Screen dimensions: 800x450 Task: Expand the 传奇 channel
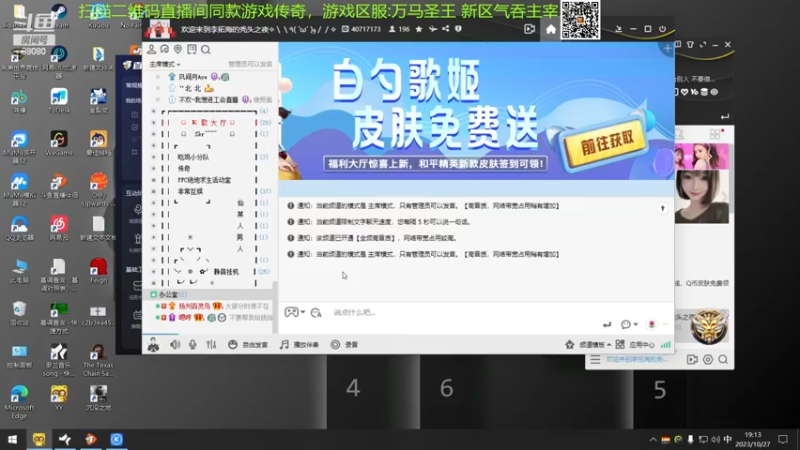tap(154, 168)
